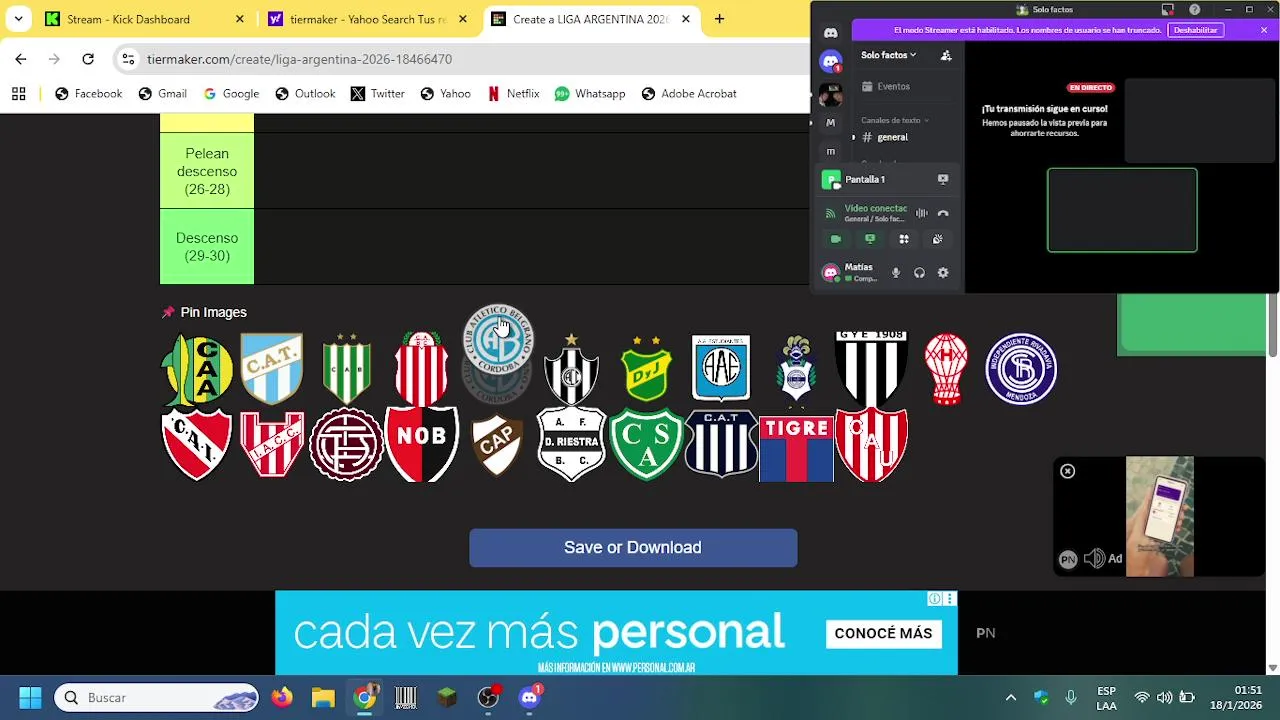Select the Lanús maroon round badge

pos(347,444)
